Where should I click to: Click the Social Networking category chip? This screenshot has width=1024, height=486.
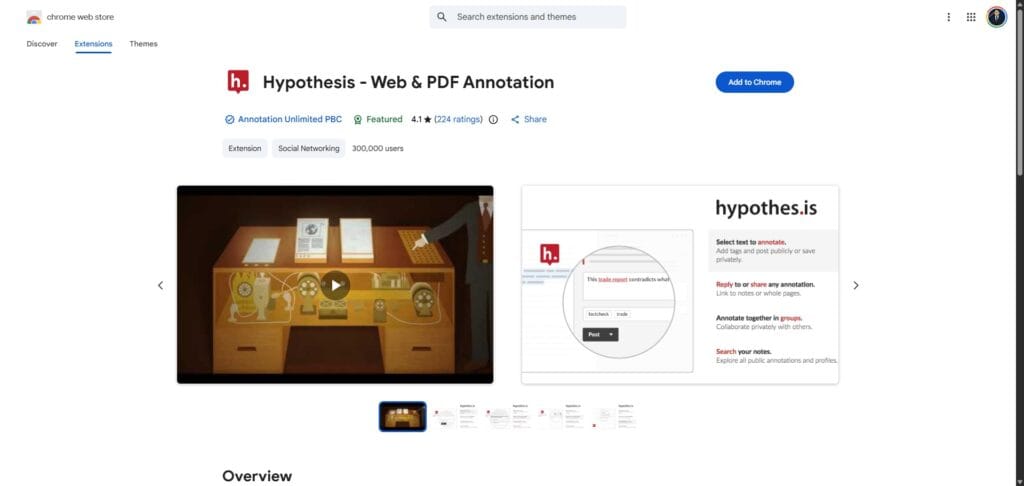[x=309, y=148]
